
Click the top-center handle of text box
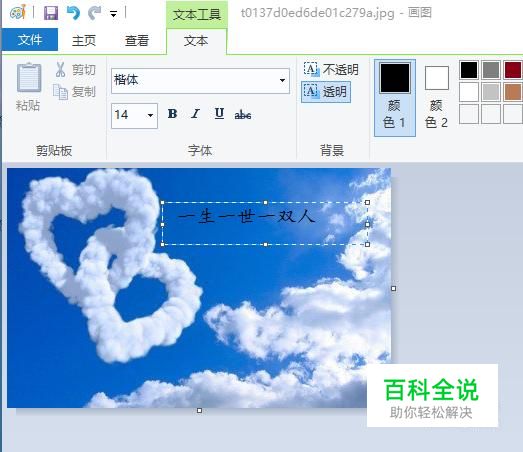tap(266, 202)
